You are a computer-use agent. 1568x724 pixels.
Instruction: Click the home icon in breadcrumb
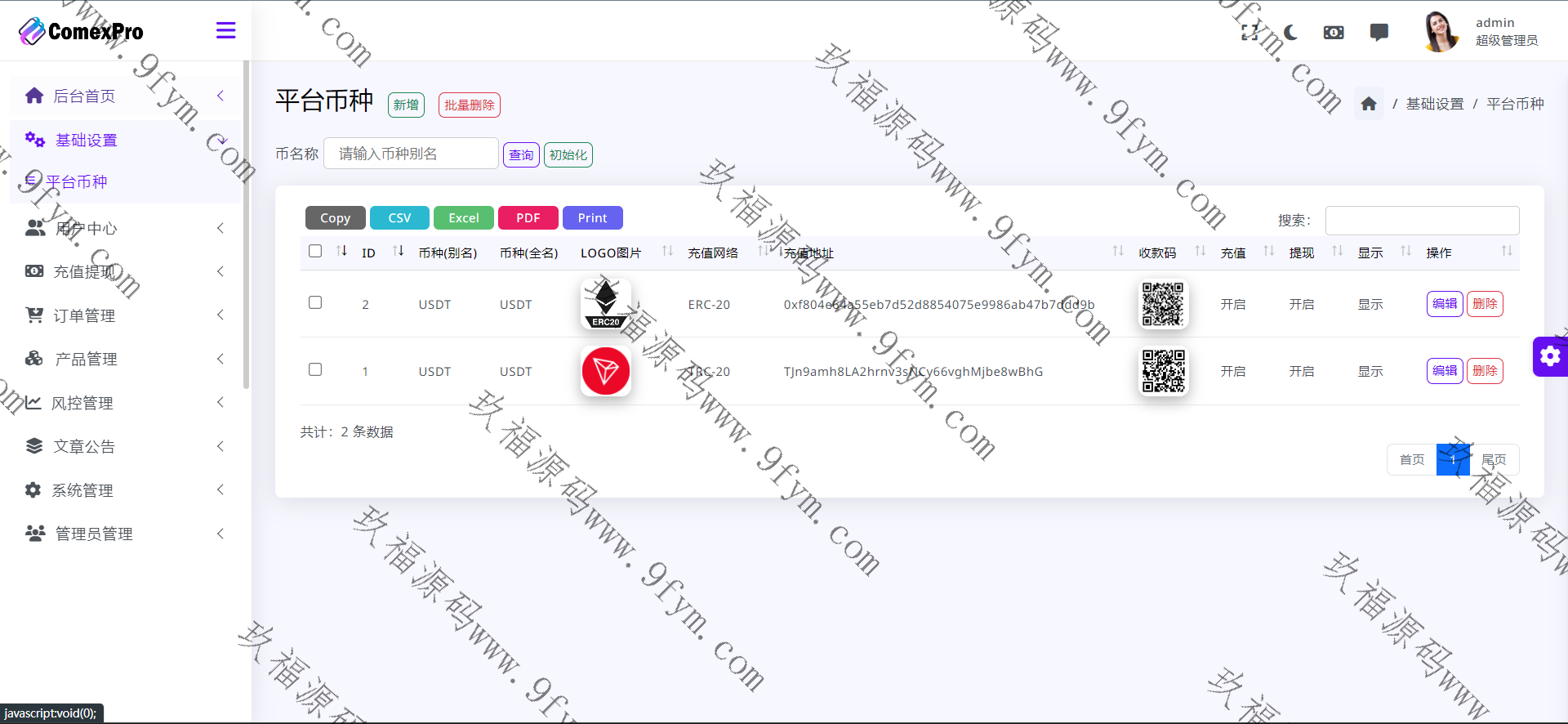[1369, 104]
